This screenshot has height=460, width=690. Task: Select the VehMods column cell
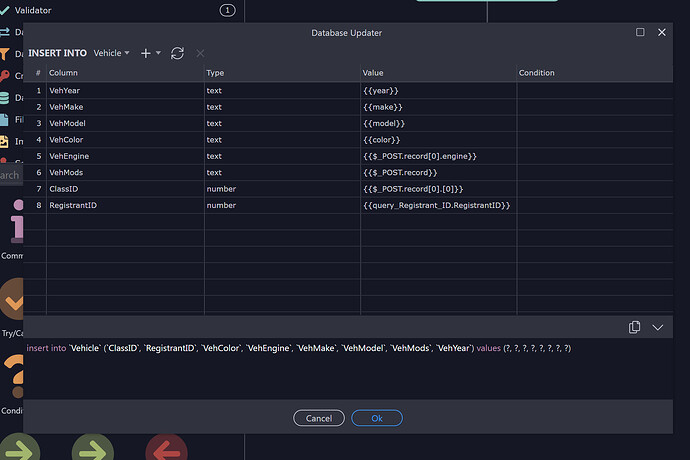125,173
